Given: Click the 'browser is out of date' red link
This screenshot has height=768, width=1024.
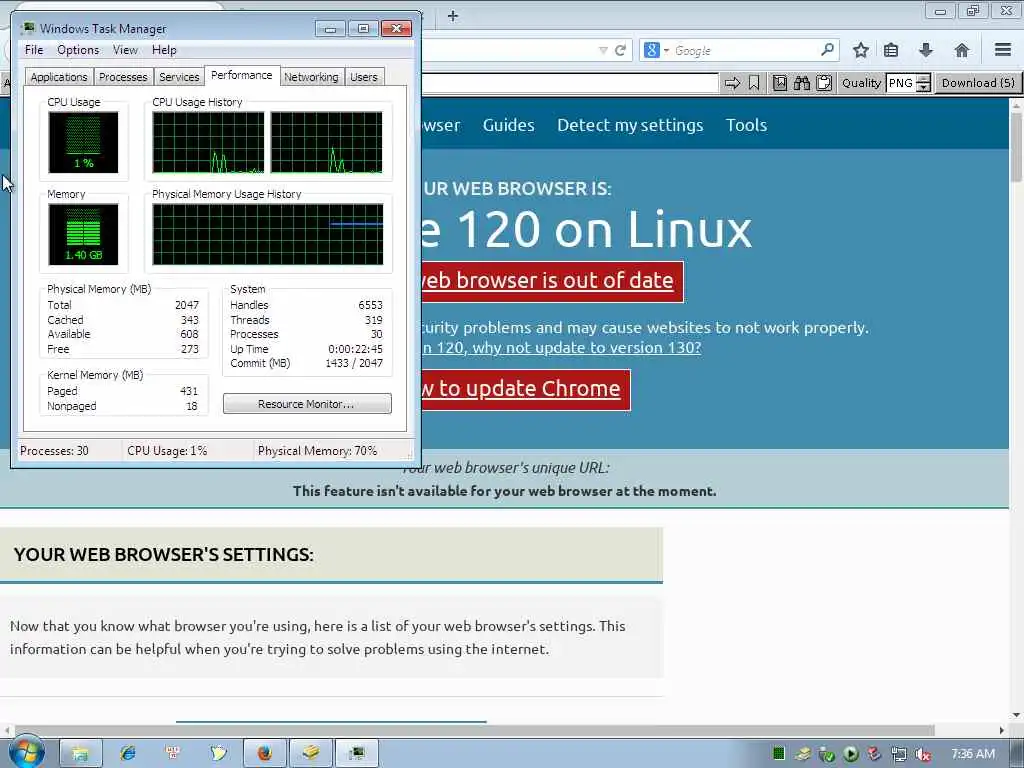Looking at the screenshot, I should click(x=552, y=281).
